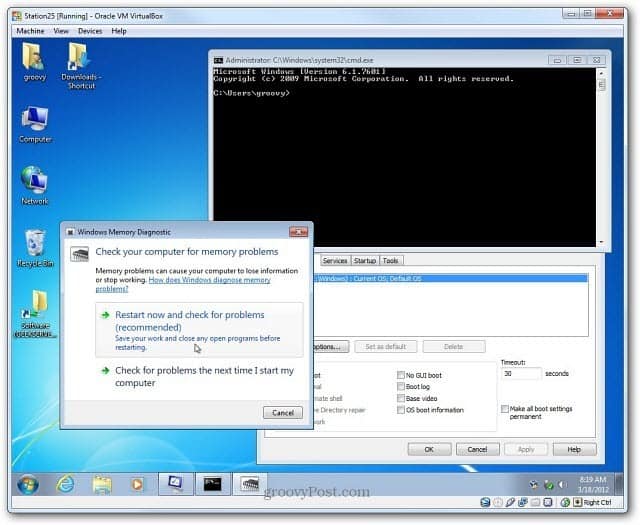
Task: Switch to Memory Diagnostic taskbar button
Action: tap(250, 484)
